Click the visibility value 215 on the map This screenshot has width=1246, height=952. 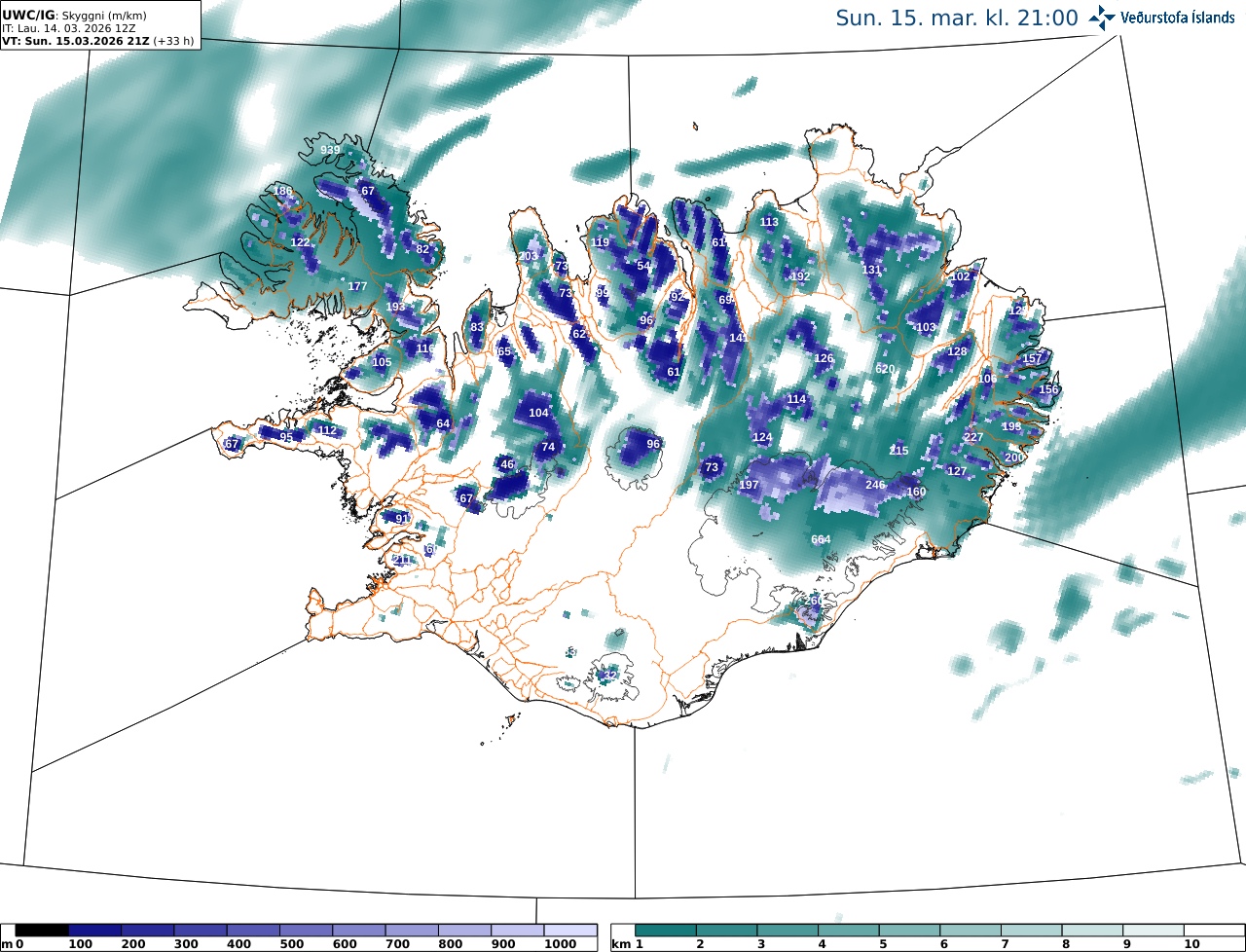click(898, 451)
